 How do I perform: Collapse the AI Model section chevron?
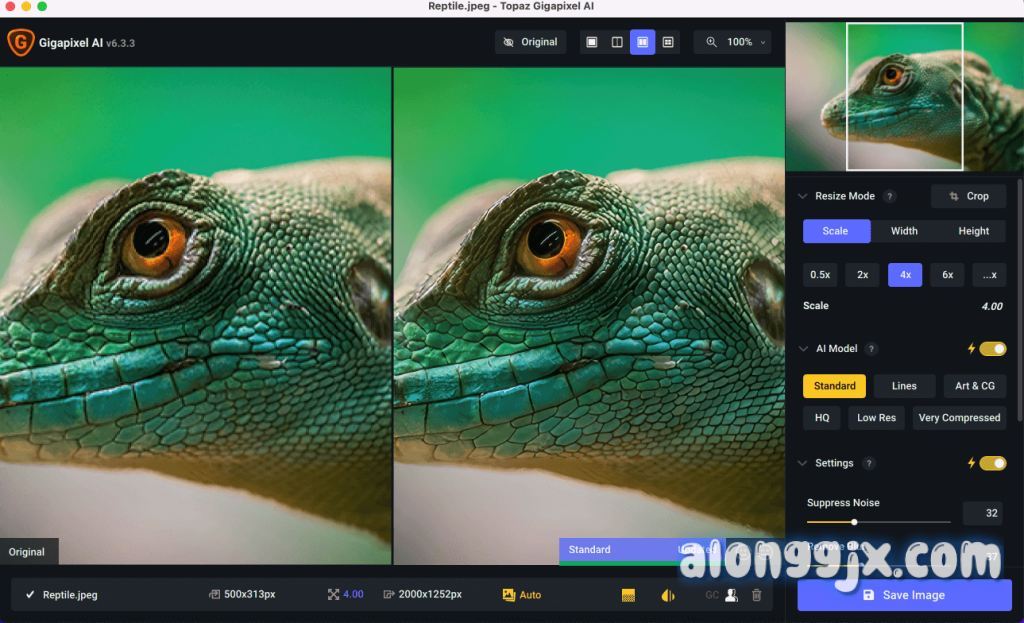point(802,349)
